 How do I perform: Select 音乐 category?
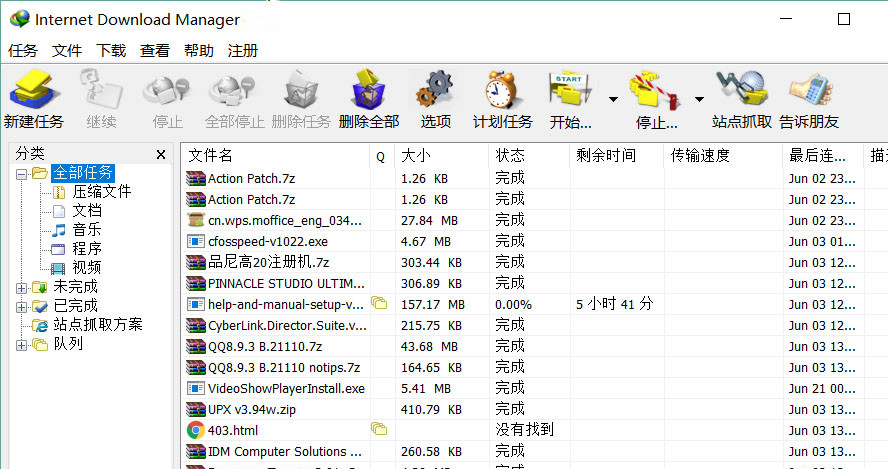87,229
